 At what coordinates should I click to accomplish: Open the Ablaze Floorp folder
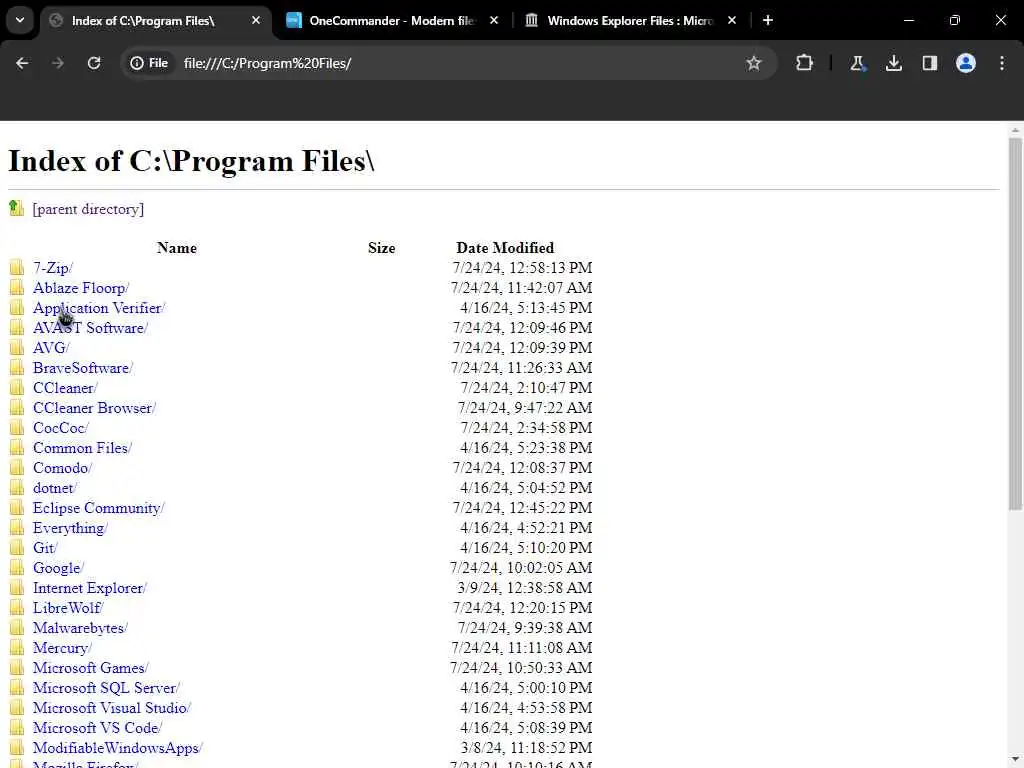click(x=81, y=288)
